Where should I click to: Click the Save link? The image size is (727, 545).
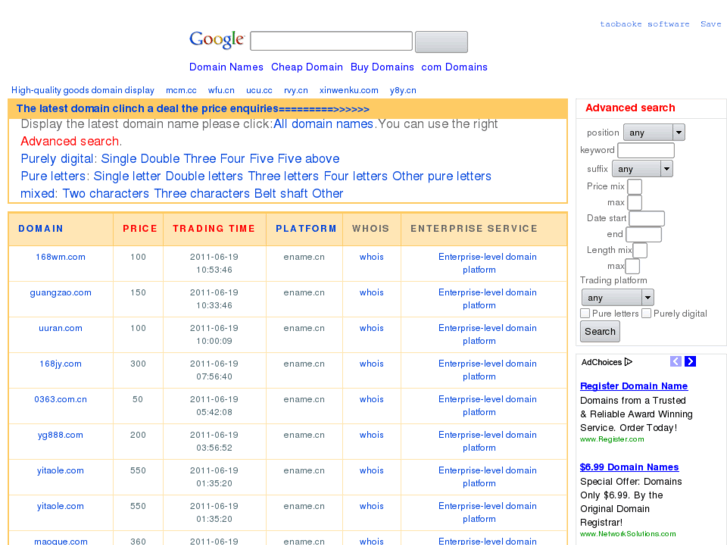711,24
